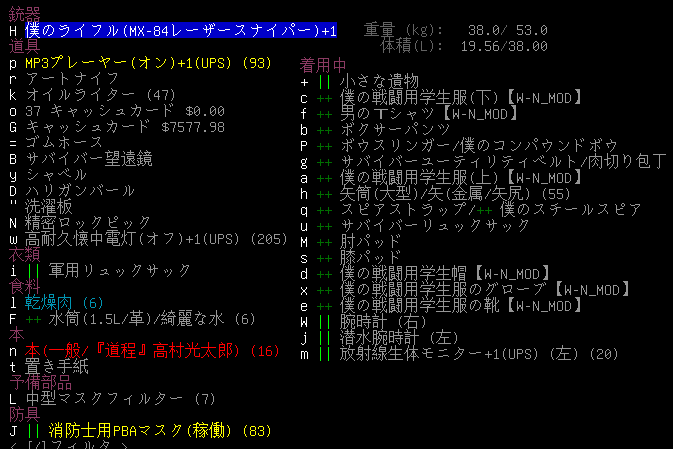673x449 pixels.
Task: Select the highlighted MX-84 laser sniper rifle
Action: [x=180, y=31]
